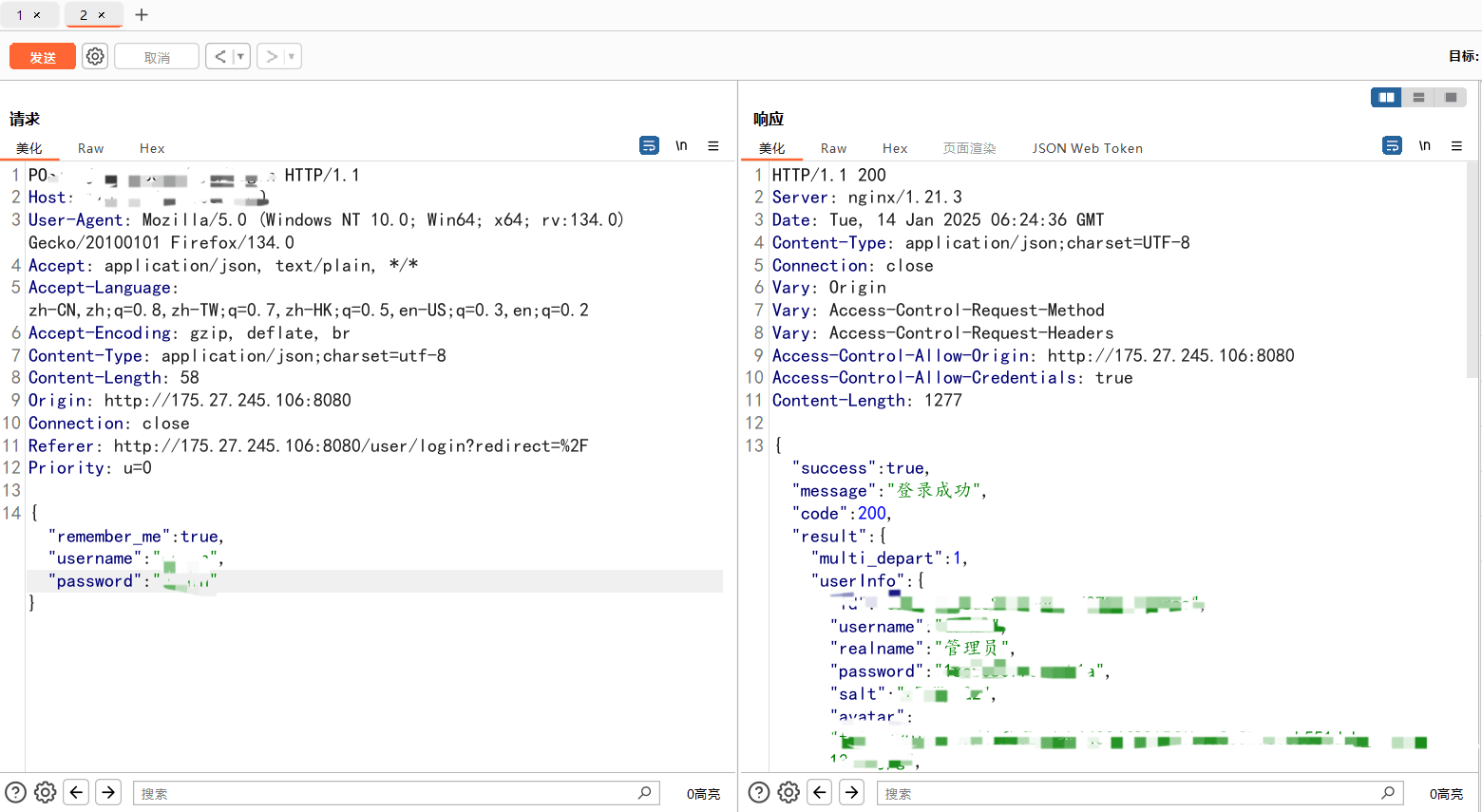Screen dimensions: 1482x812
Task: Select the response 美化 pretty tab
Action: coord(772,148)
